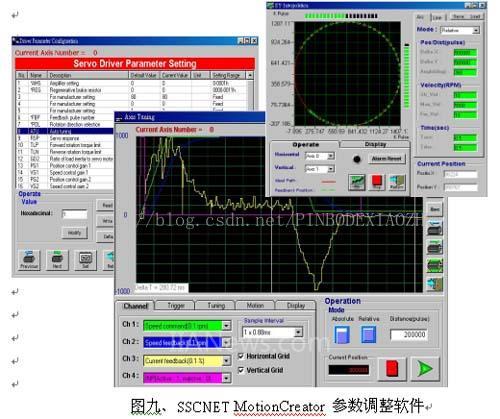
Task: Click the Hexadecimal input field
Action: coord(74,214)
